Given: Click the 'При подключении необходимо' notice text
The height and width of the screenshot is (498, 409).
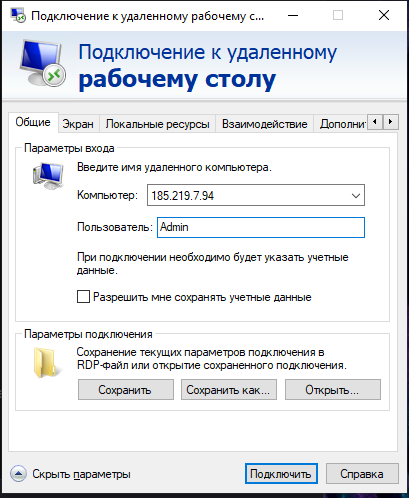Looking at the screenshot, I should 213,263.
